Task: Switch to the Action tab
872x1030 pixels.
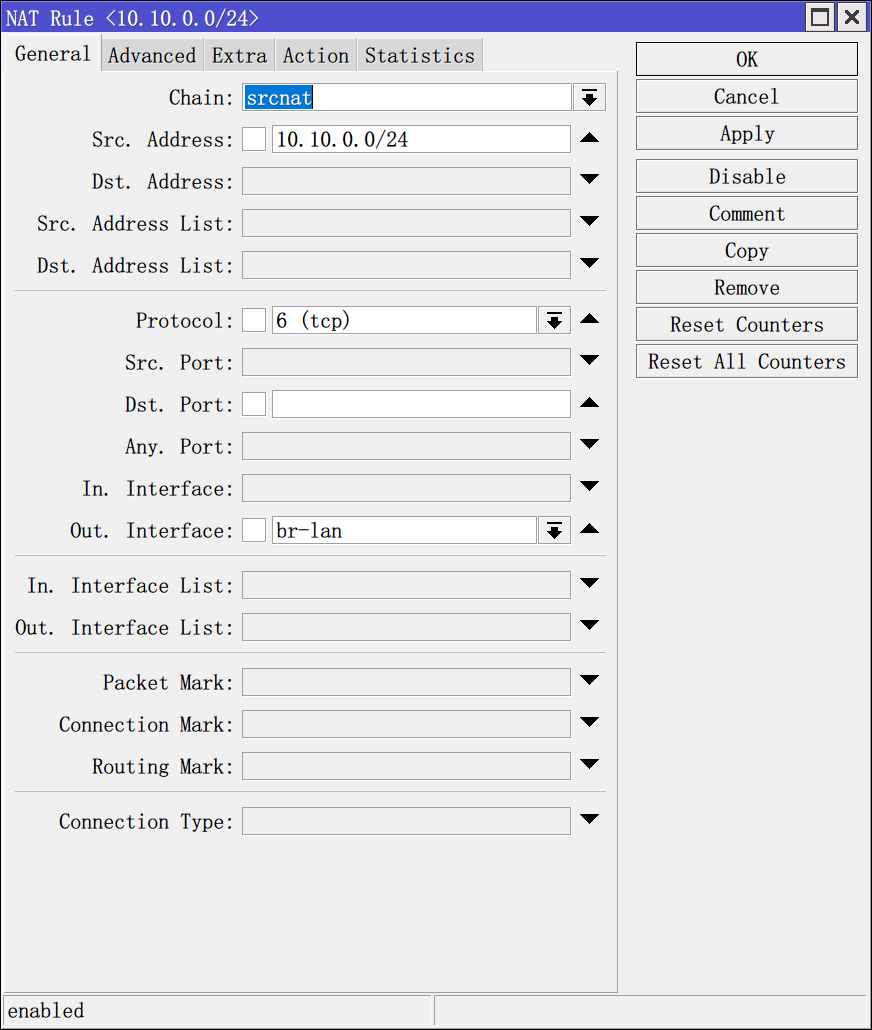Action: tap(316, 56)
